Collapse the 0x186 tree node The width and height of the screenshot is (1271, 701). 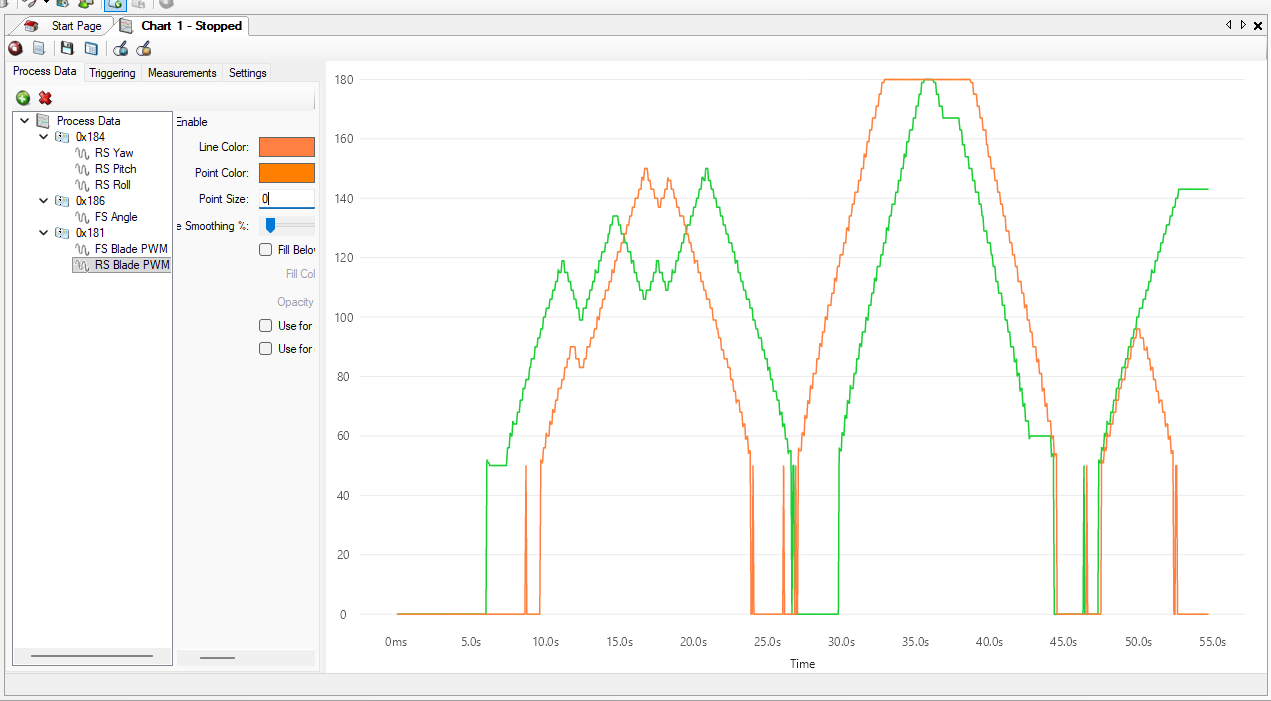tap(43, 201)
